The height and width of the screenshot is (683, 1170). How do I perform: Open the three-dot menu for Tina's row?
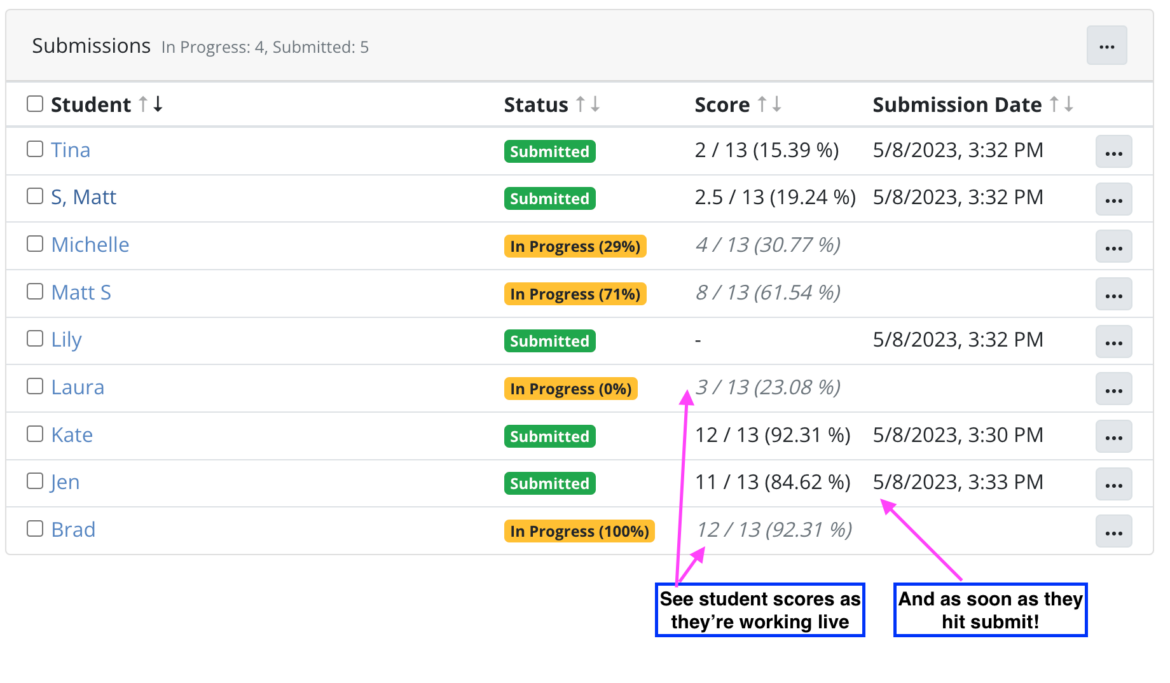coord(1113,152)
